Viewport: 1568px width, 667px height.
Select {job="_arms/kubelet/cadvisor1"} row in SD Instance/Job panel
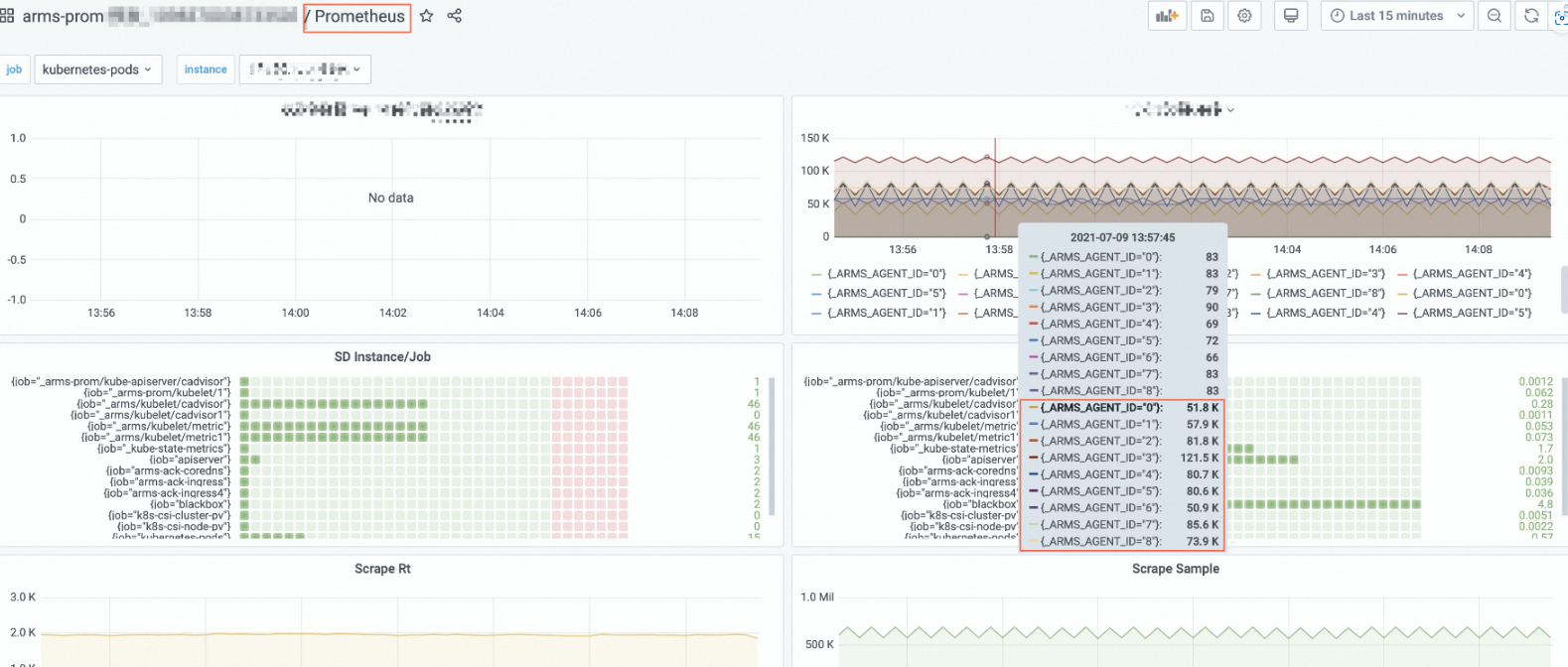[x=150, y=415]
